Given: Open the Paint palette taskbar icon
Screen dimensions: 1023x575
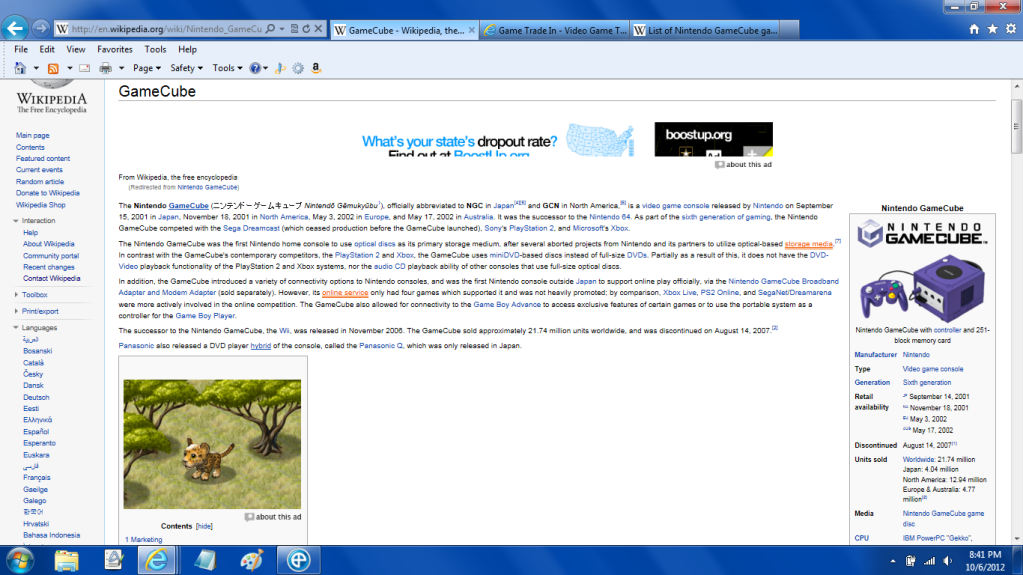Looking at the screenshot, I should tap(251, 561).
